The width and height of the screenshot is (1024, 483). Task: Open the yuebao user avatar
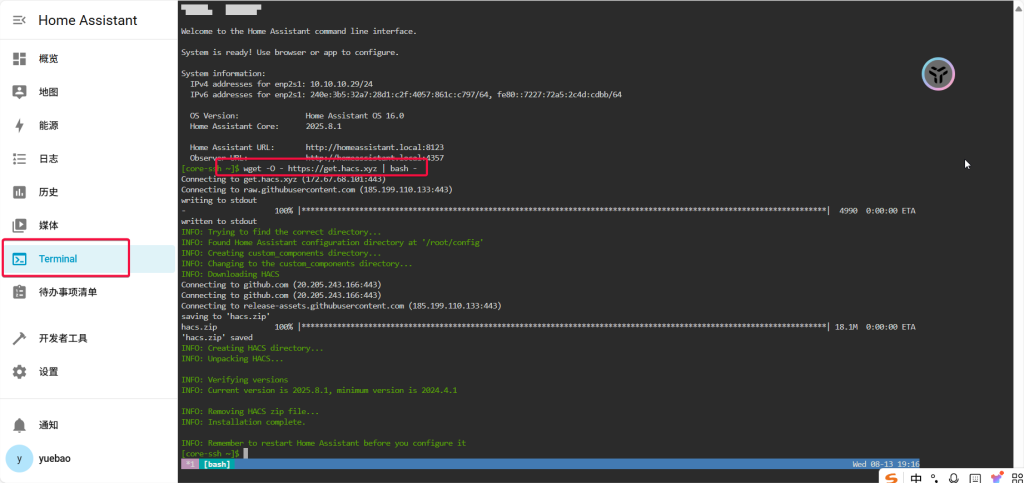click(x=19, y=458)
